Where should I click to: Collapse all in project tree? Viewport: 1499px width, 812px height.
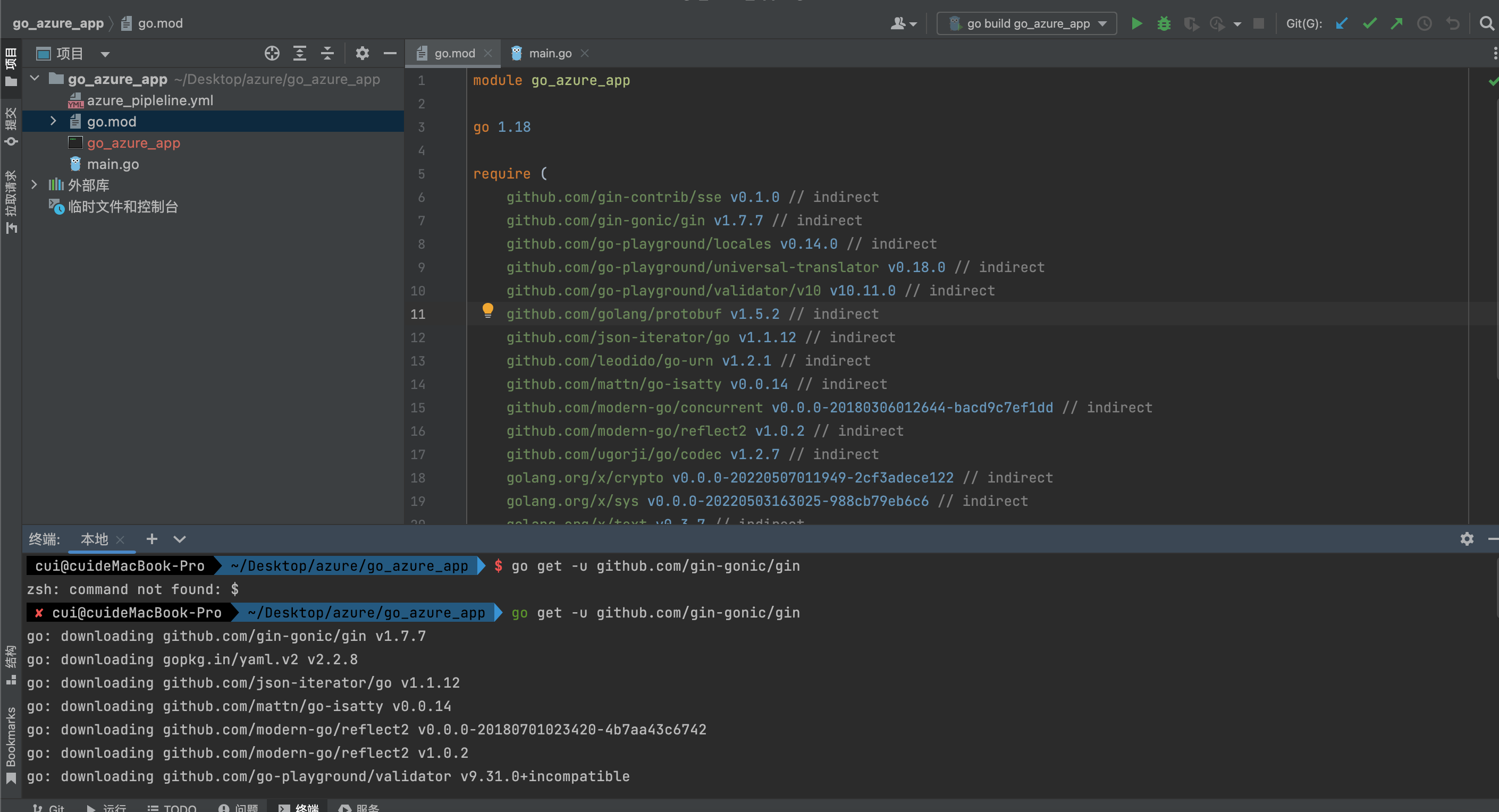click(x=327, y=54)
